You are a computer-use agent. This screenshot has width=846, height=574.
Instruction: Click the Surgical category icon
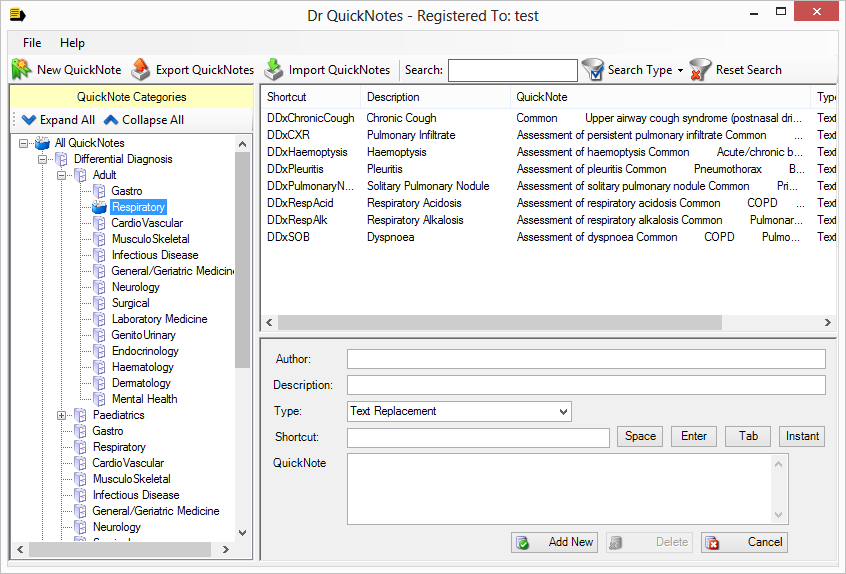point(99,303)
